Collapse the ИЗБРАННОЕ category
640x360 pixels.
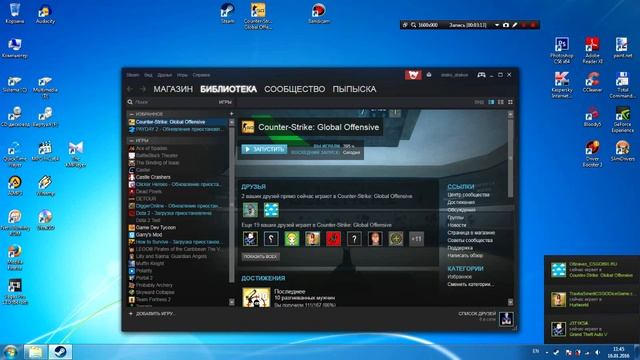click(x=131, y=114)
